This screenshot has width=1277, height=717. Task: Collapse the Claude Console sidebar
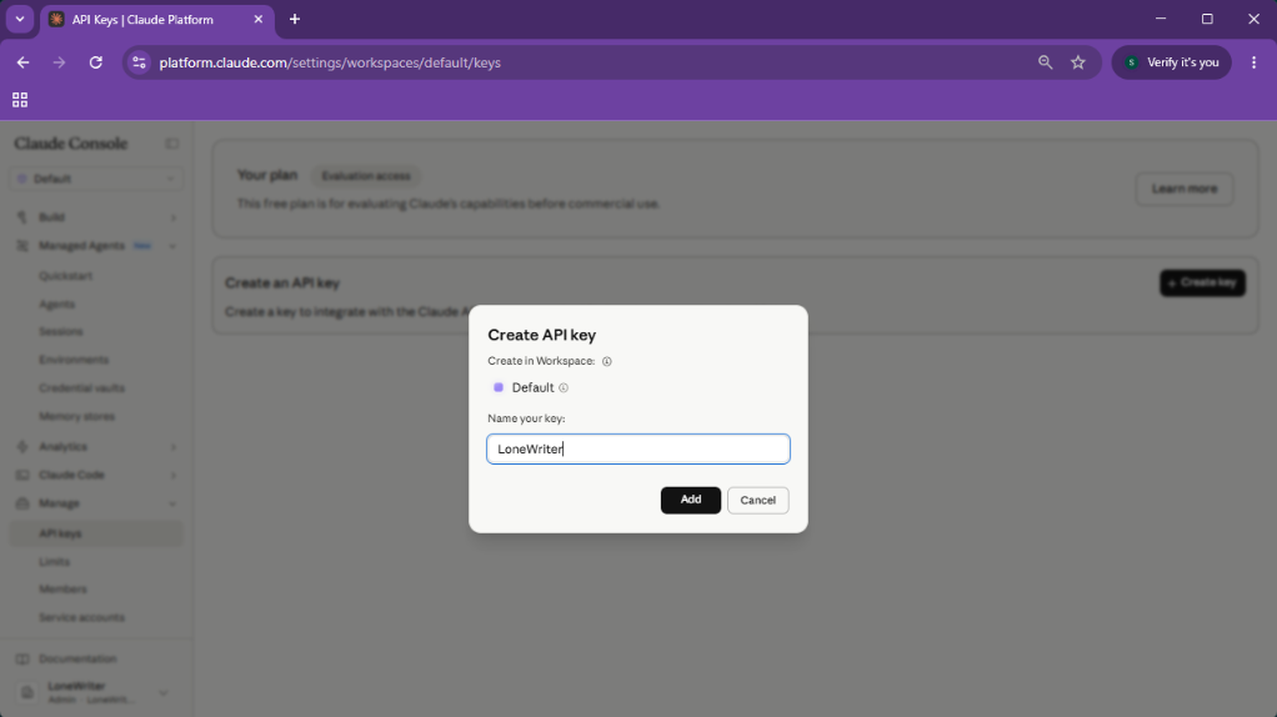(172, 144)
